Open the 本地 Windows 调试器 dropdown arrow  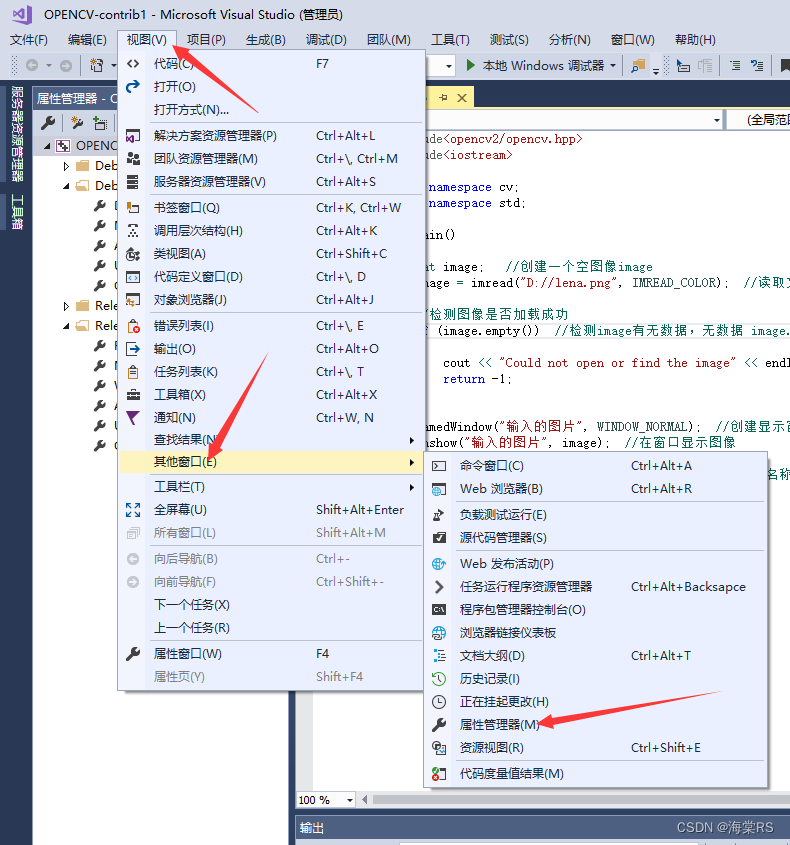[613, 66]
